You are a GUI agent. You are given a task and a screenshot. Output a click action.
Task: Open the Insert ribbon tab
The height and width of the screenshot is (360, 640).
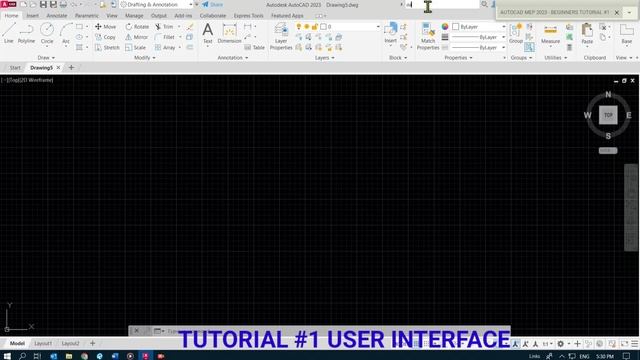click(x=32, y=16)
